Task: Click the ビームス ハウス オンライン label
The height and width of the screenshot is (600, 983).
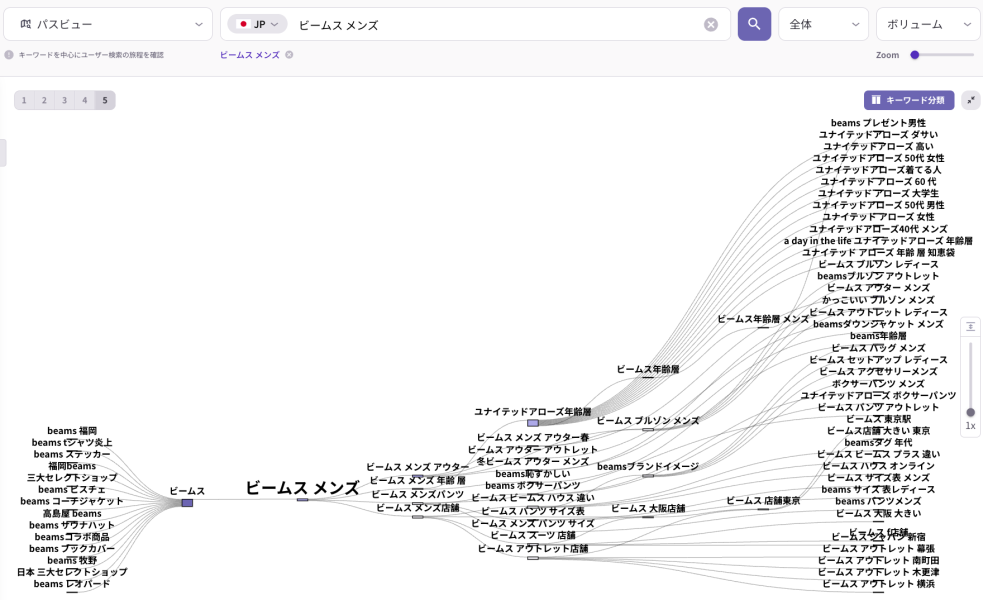Action: (x=878, y=466)
